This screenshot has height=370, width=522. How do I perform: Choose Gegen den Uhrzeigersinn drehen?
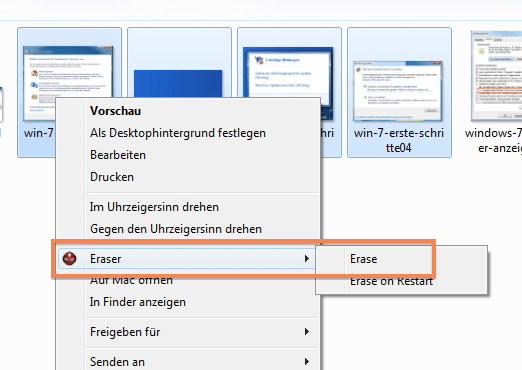pos(176,229)
